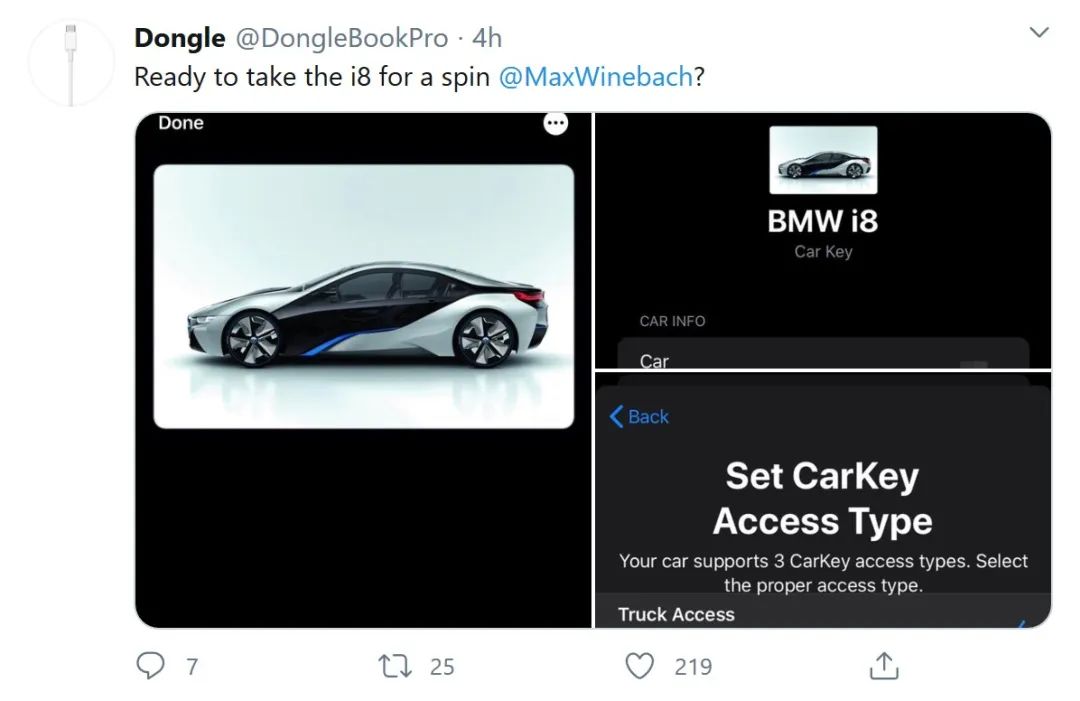Click the 219 likes count
The image size is (1080, 701).
point(693,666)
